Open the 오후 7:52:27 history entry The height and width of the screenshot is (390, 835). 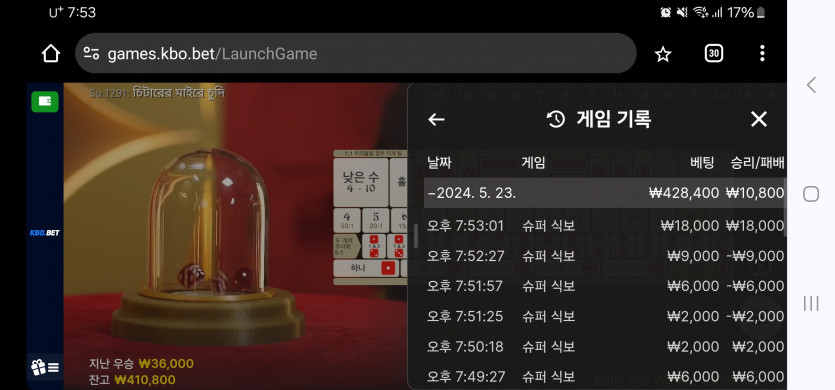click(x=605, y=256)
